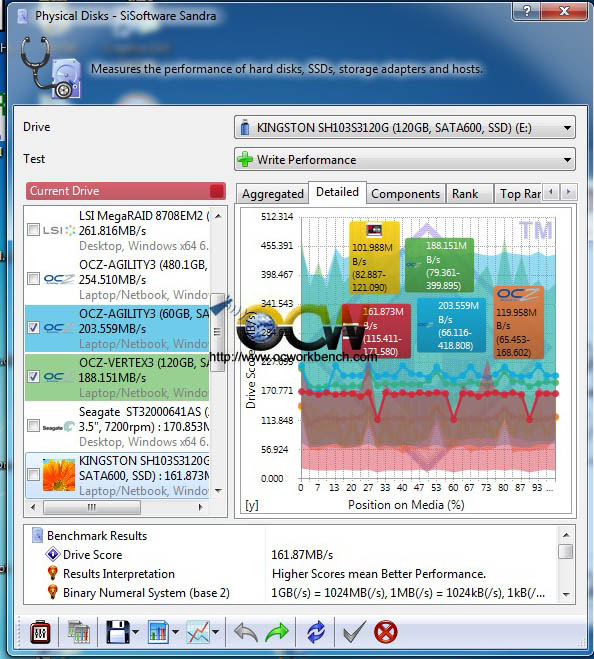Click the line graph options icon
Image resolution: width=594 pixels, height=659 pixels.
(x=198, y=632)
